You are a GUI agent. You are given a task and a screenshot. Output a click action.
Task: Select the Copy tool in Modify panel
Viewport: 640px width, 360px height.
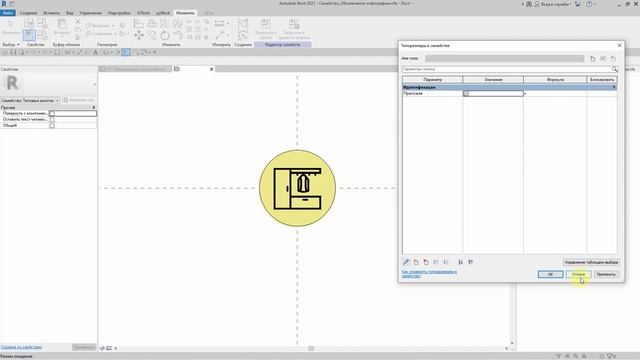coord(152,36)
